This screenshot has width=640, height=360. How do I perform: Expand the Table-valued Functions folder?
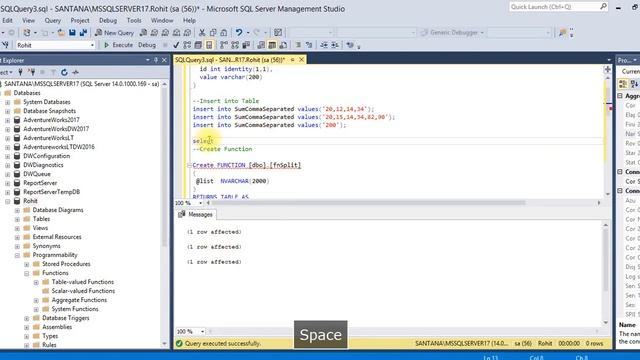[x=36, y=282]
